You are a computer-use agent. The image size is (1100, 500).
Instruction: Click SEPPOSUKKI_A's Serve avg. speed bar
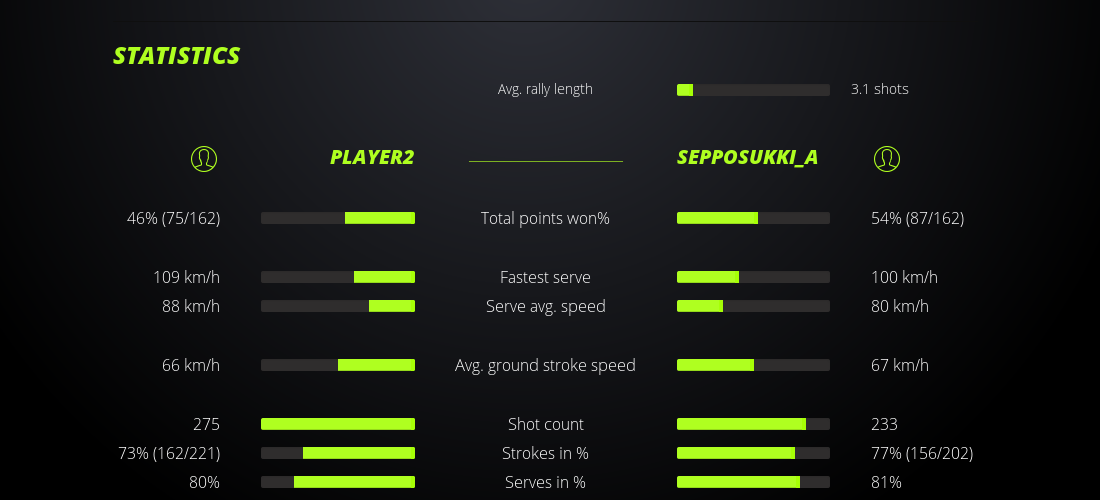pyautogui.click(x=753, y=306)
